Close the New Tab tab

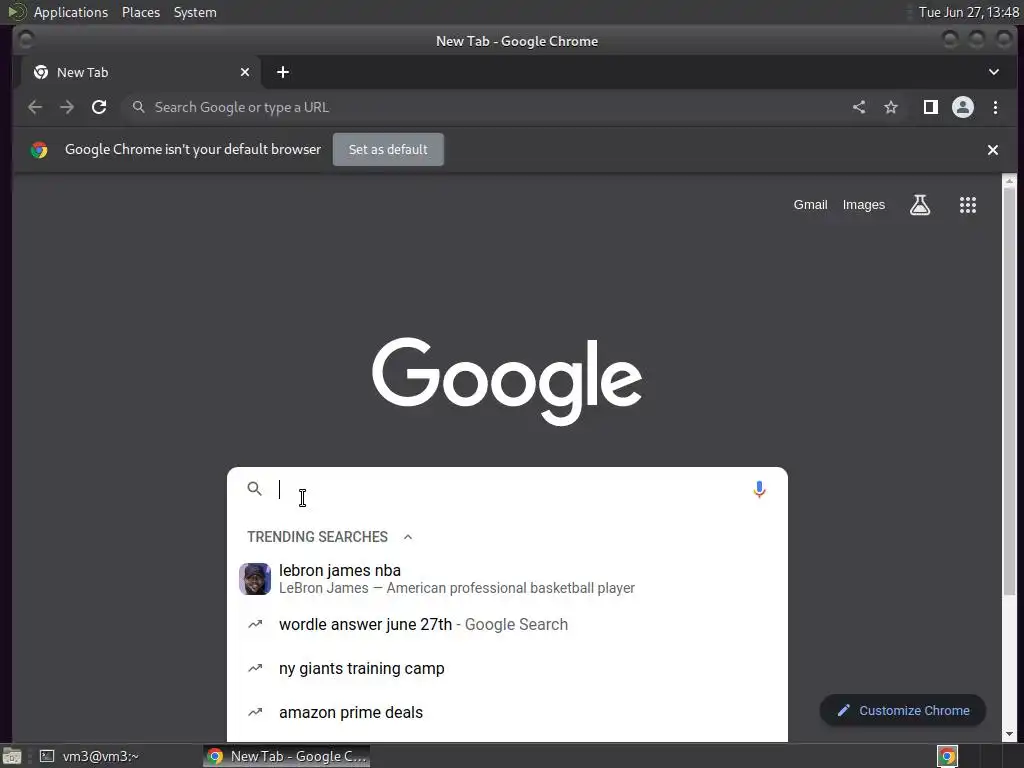pyautogui.click(x=245, y=72)
